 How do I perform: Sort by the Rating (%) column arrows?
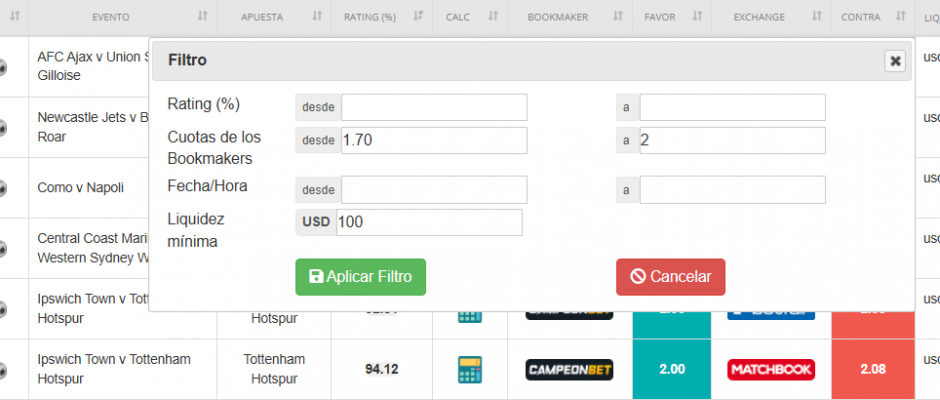click(418, 17)
